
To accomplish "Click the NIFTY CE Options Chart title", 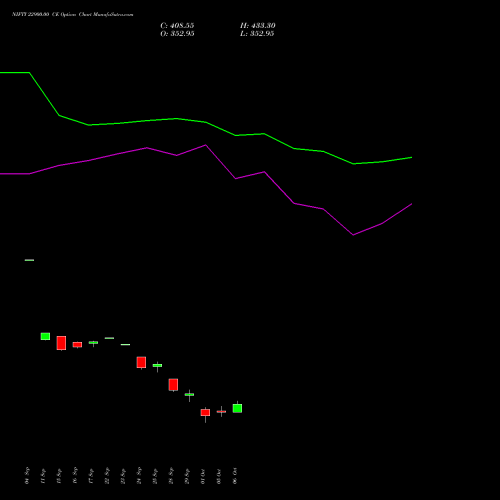I will [73, 14].
